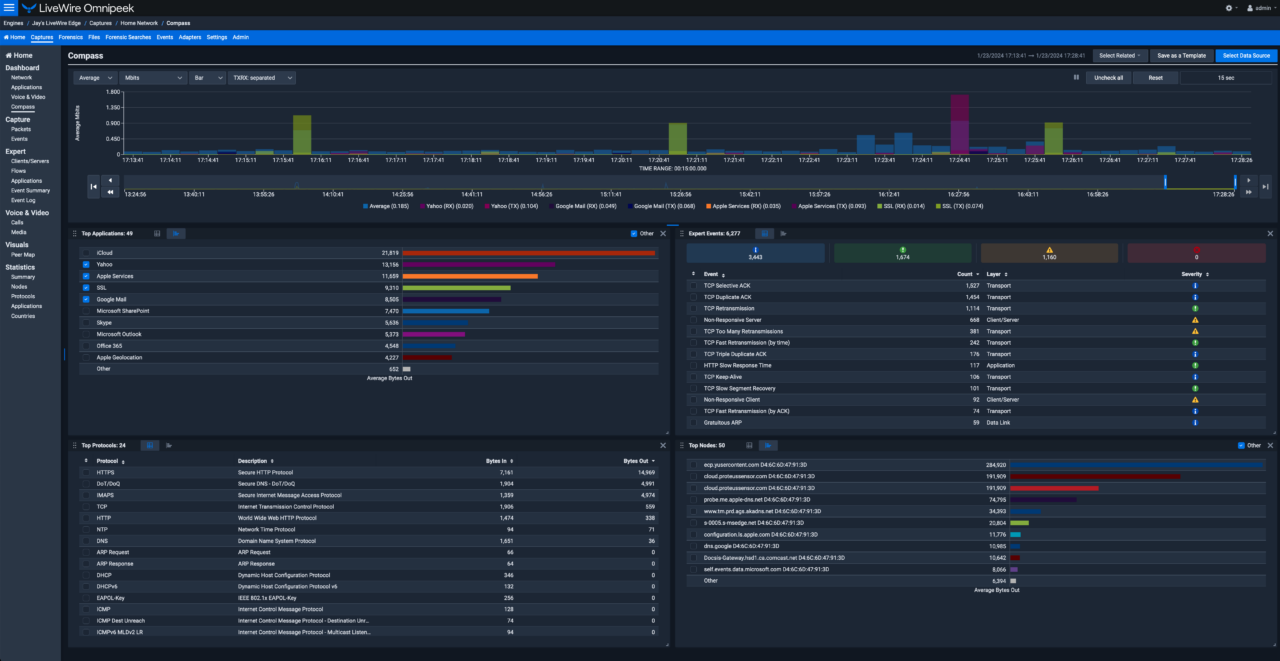Open Event Summary in the sidebar
The image size is (1280, 661).
(x=30, y=190)
